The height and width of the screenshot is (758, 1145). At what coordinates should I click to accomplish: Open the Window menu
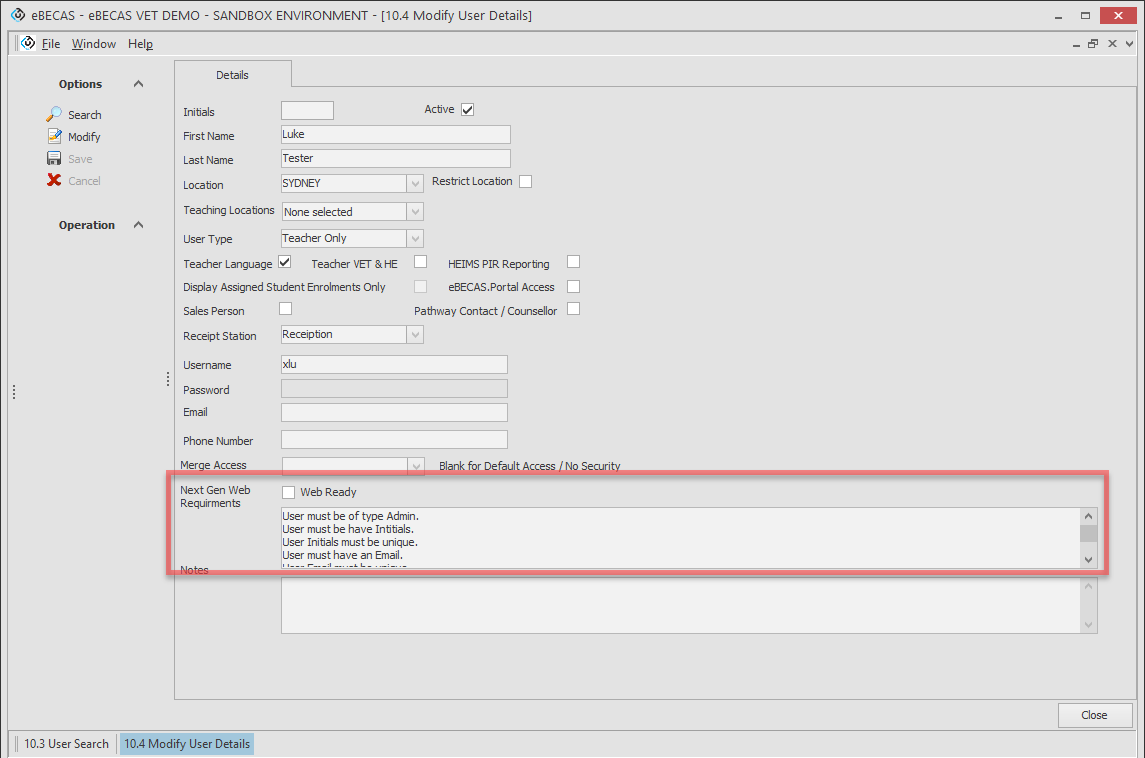tap(93, 44)
